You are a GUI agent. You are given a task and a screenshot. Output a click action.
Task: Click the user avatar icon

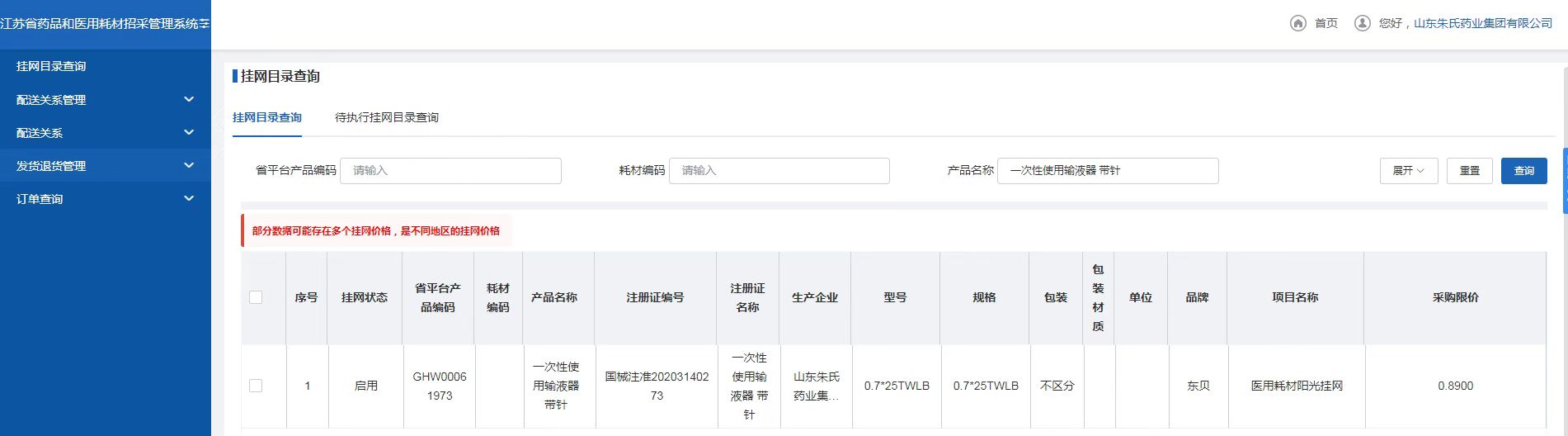pos(1362,23)
